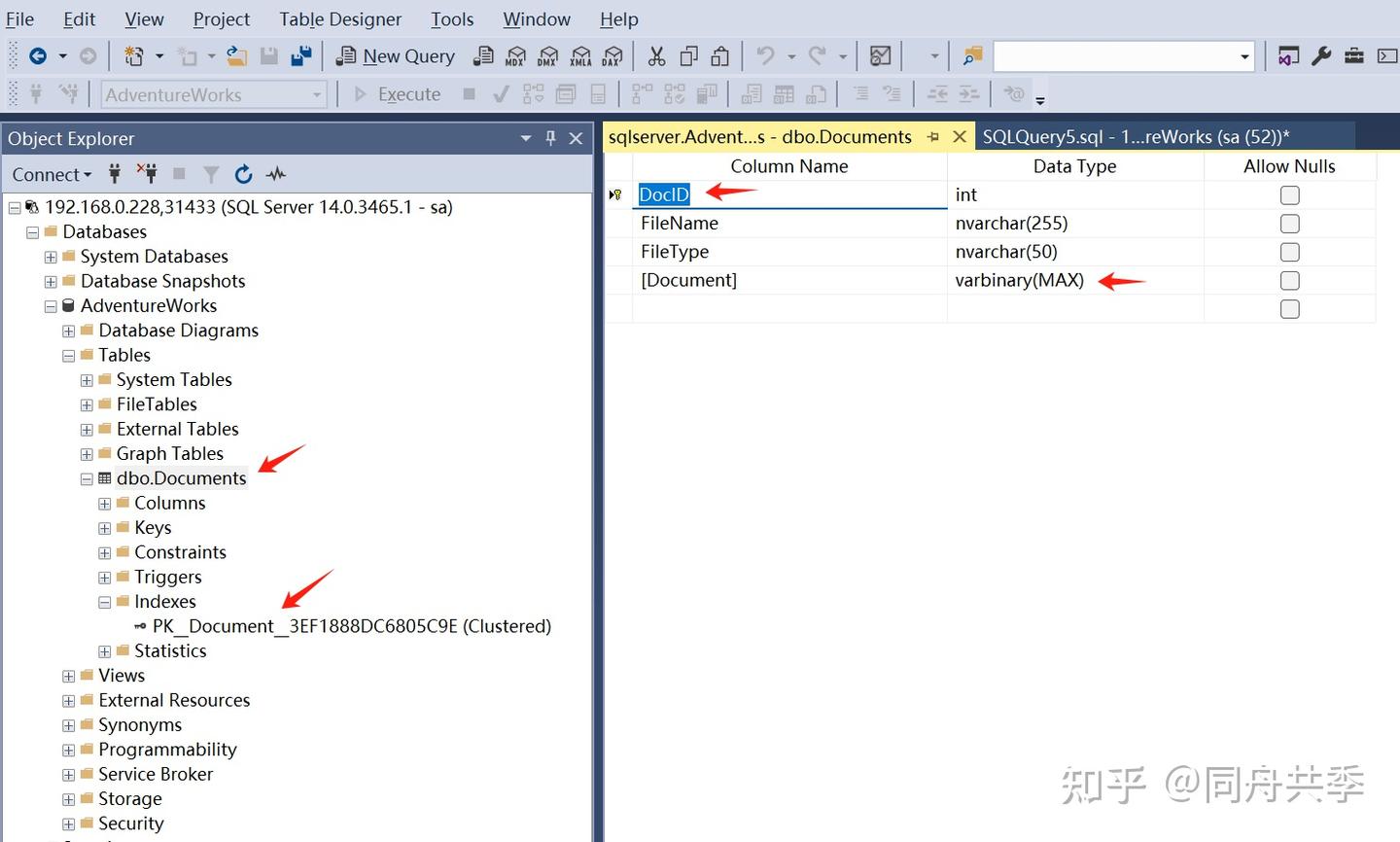The height and width of the screenshot is (842, 1400).
Task: Click the Save icon in the toolbar
Action: coord(268,56)
